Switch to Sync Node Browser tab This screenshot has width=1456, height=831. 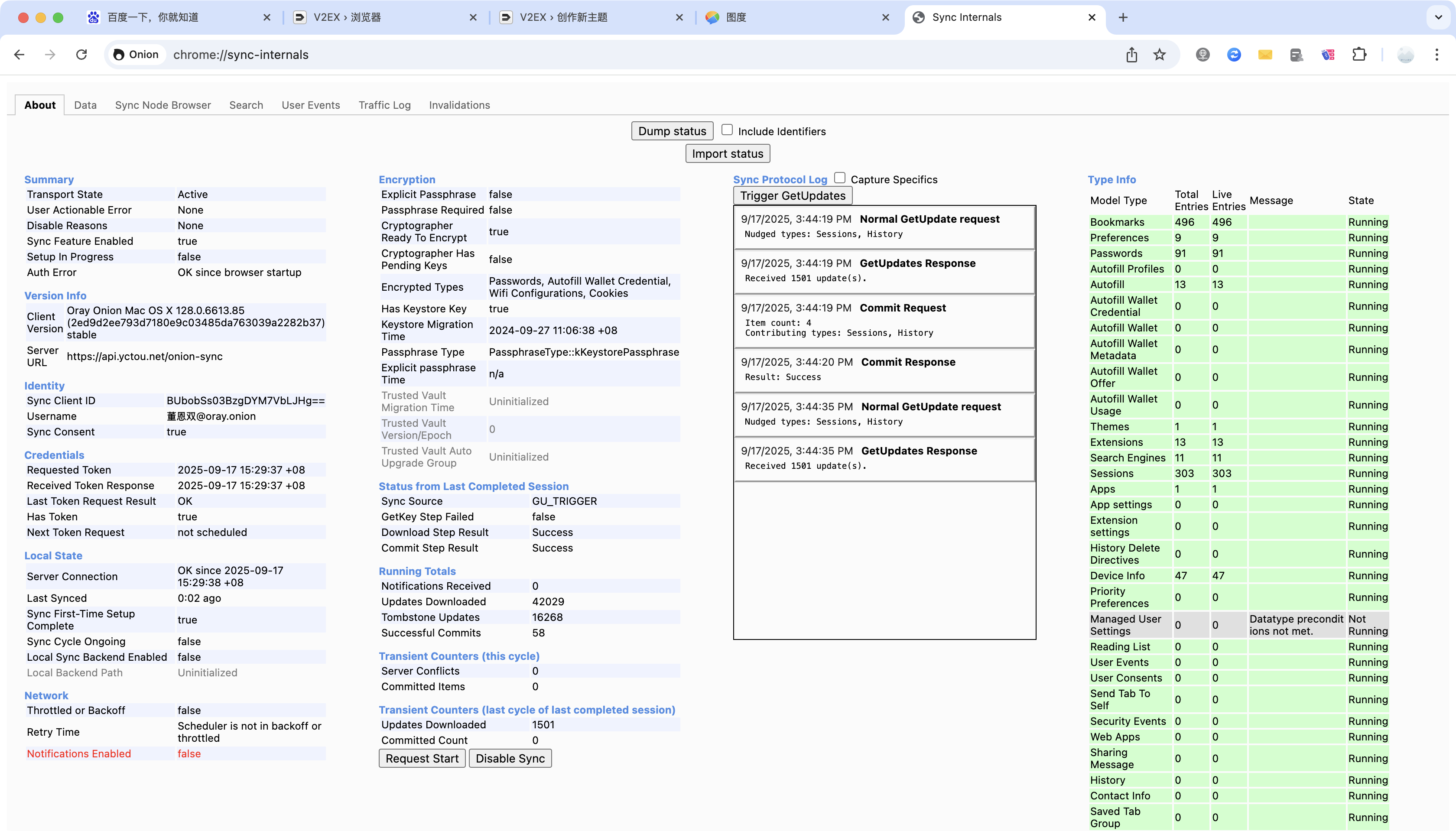click(162, 105)
